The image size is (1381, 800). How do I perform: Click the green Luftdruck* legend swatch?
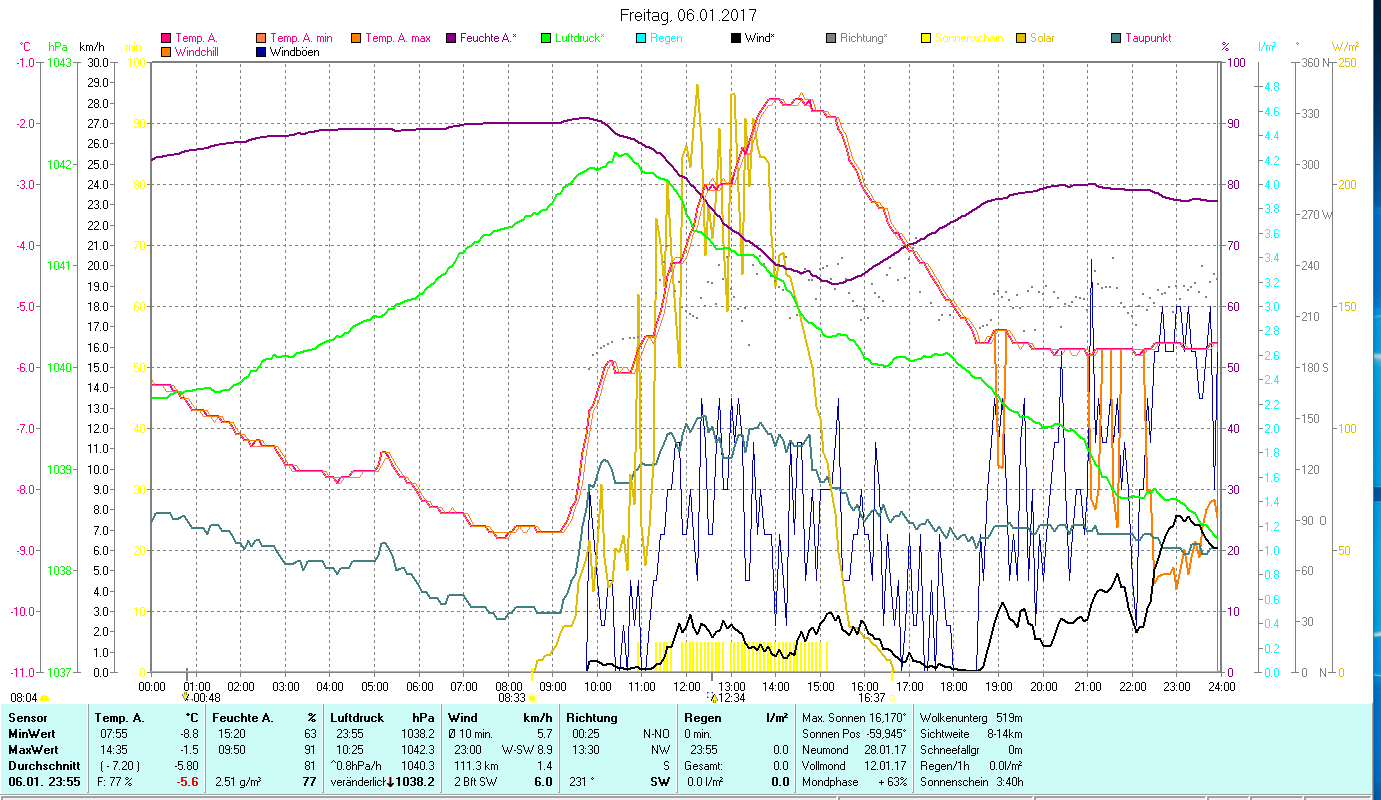[x=545, y=38]
